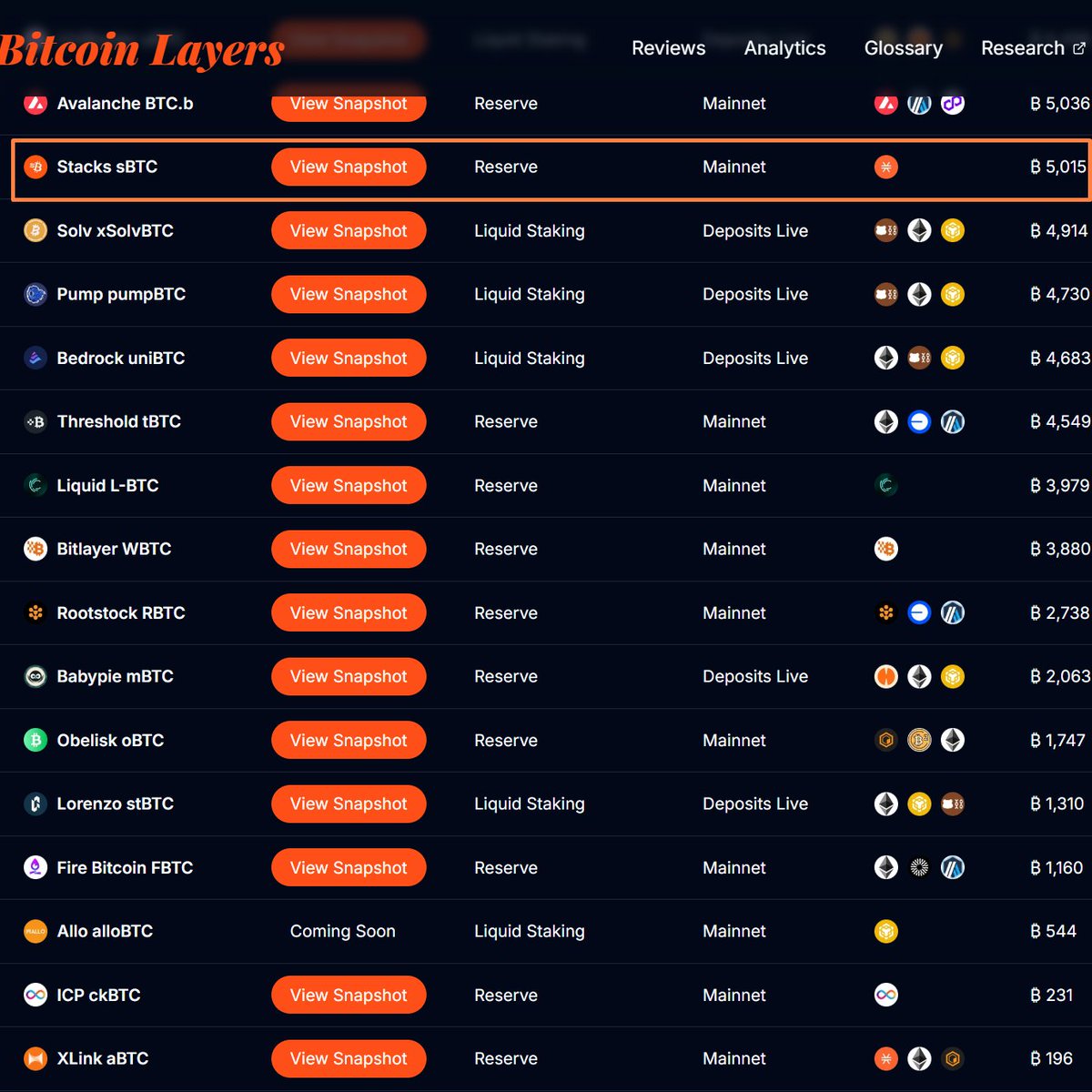The image size is (1092, 1092).
Task: Click the "₿ 544" value in Allo row
Action: pos(1053,932)
